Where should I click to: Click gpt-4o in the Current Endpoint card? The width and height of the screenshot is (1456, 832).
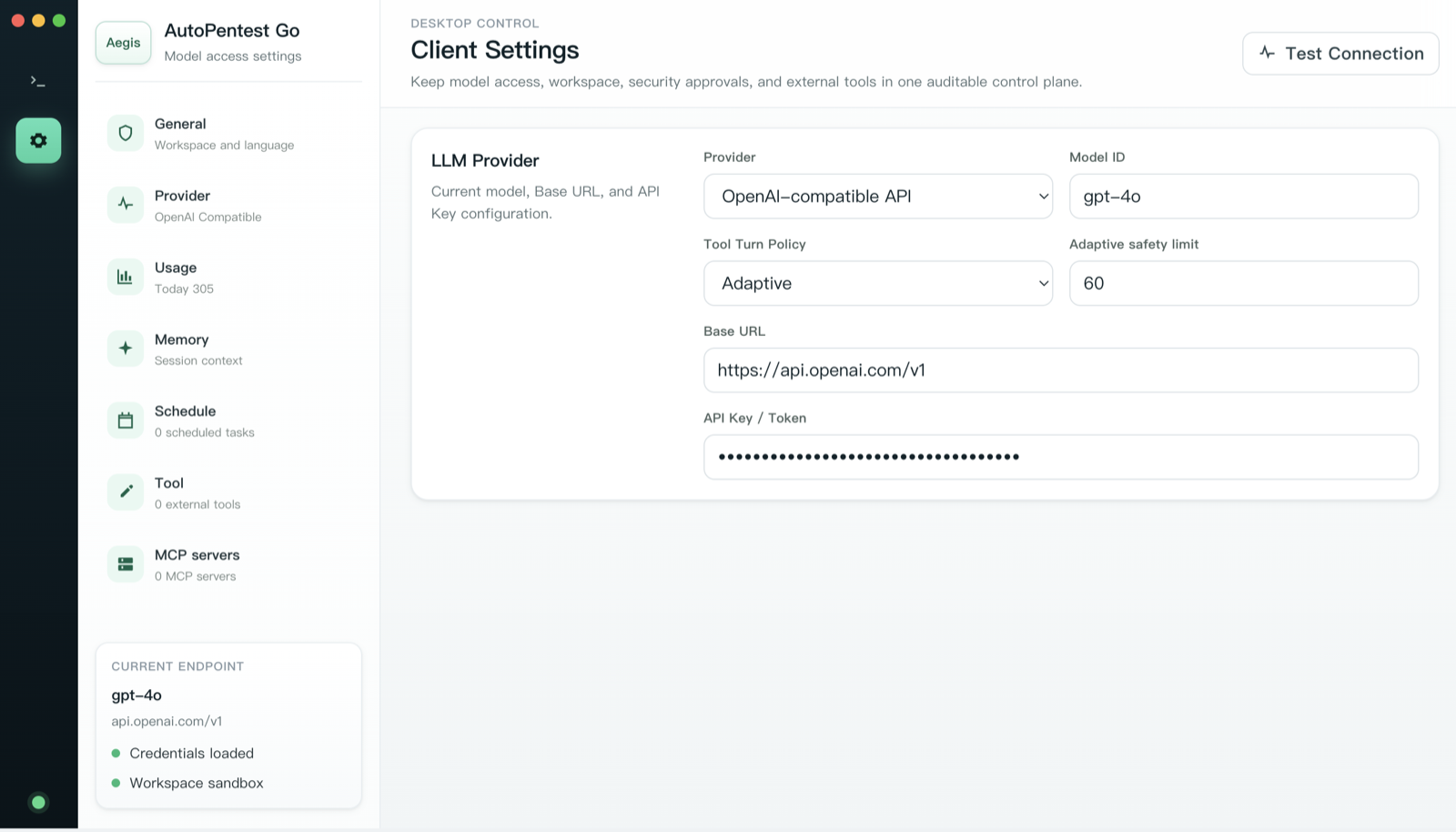pyautogui.click(x=136, y=695)
